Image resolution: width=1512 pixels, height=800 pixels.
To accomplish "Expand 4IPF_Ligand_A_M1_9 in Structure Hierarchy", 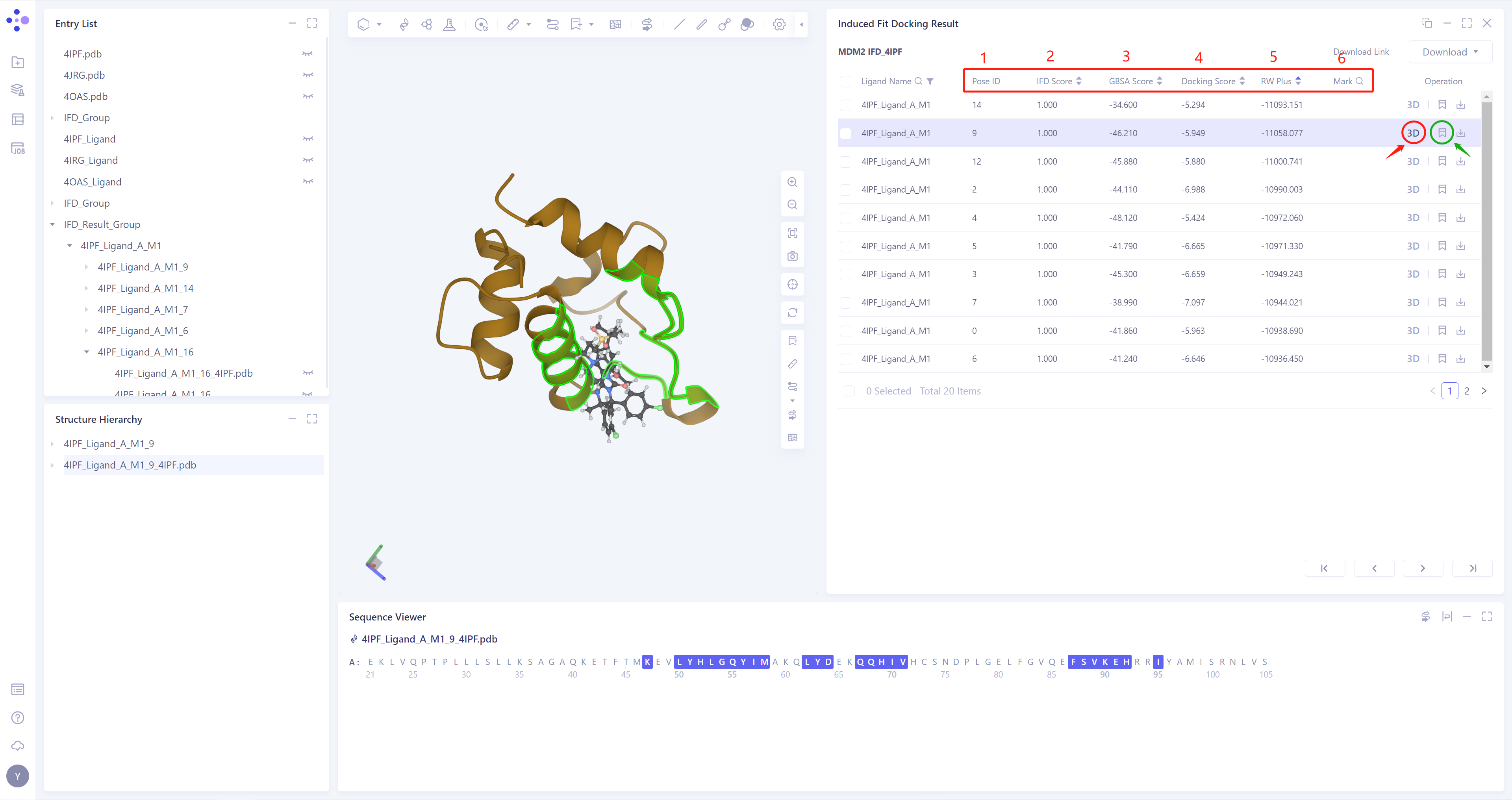I will click(53, 444).
